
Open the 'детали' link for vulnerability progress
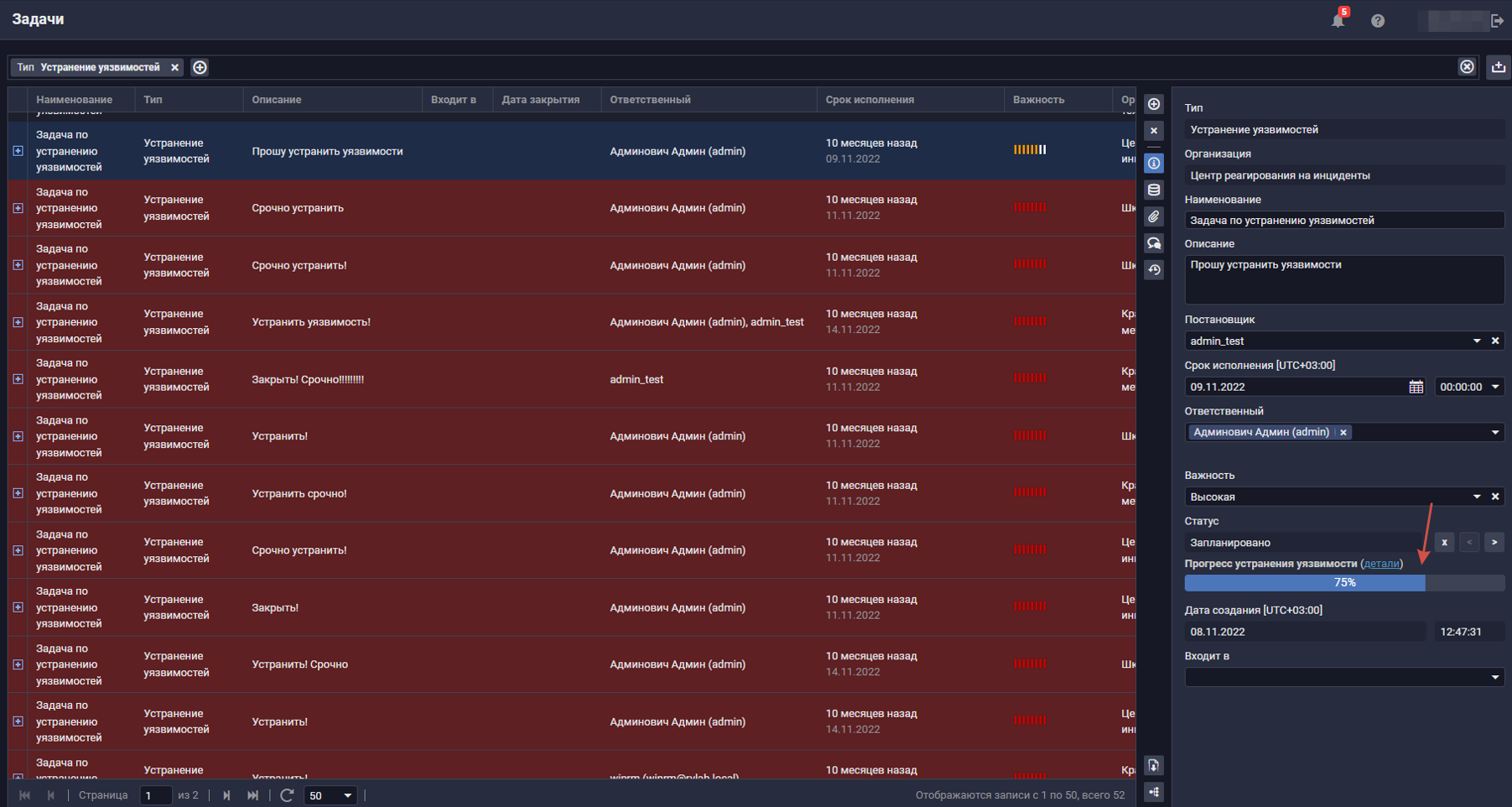[1381, 564]
